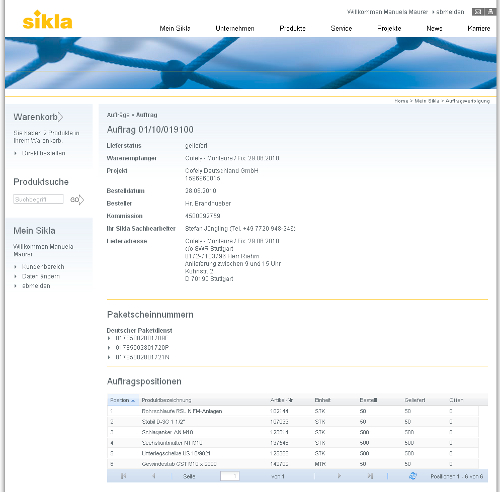Image resolution: width=500 pixels, height=492 pixels.
Task: Click the Cofely Deutschland GmbH project value
Action: click(x=221, y=171)
